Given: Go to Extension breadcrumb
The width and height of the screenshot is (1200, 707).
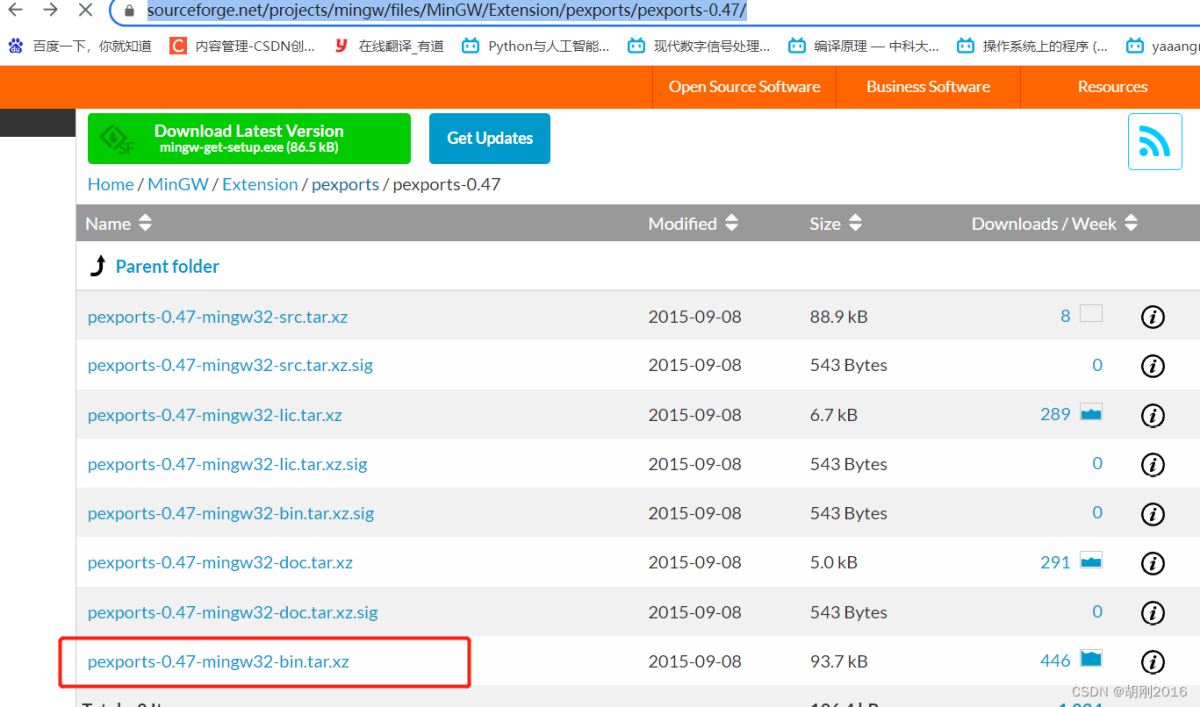Looking at the screenshot, I should [x=260, y=184].
